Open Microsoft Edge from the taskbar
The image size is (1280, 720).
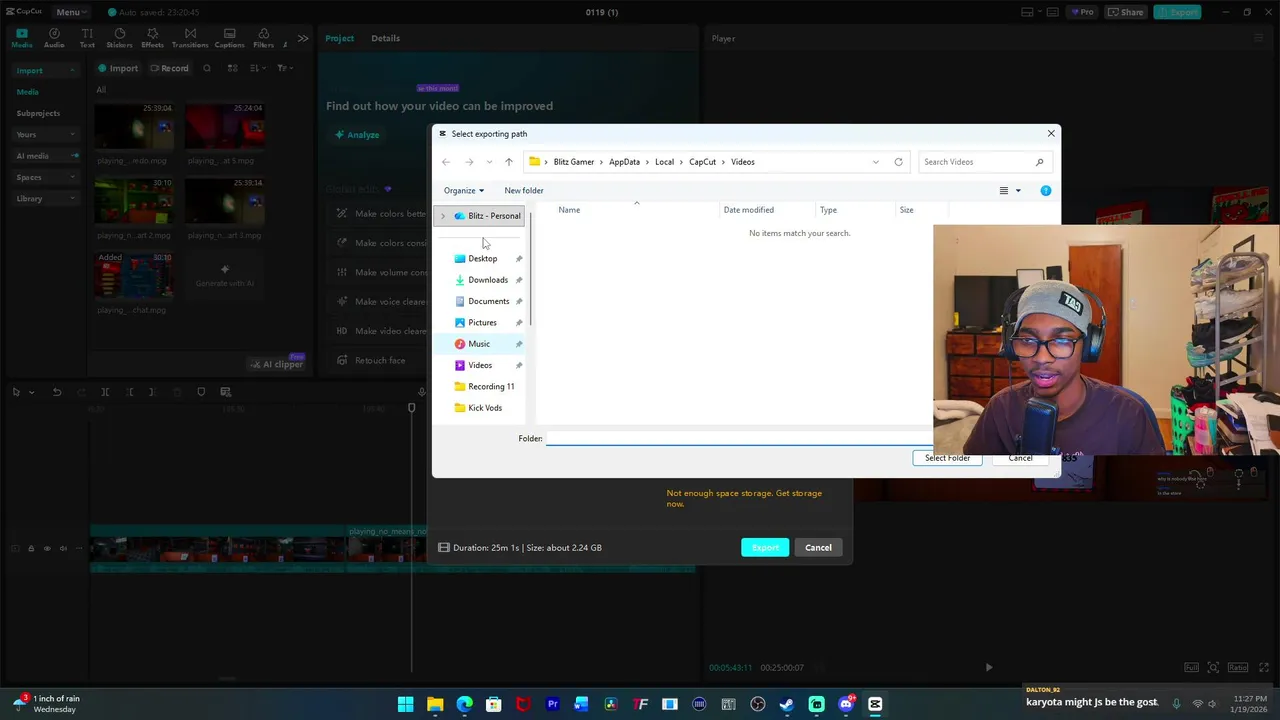[x=464, y=704]
